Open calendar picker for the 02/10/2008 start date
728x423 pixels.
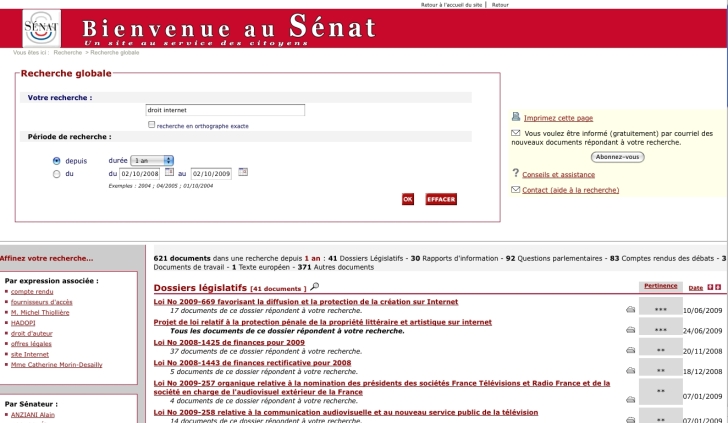[169, 172]
